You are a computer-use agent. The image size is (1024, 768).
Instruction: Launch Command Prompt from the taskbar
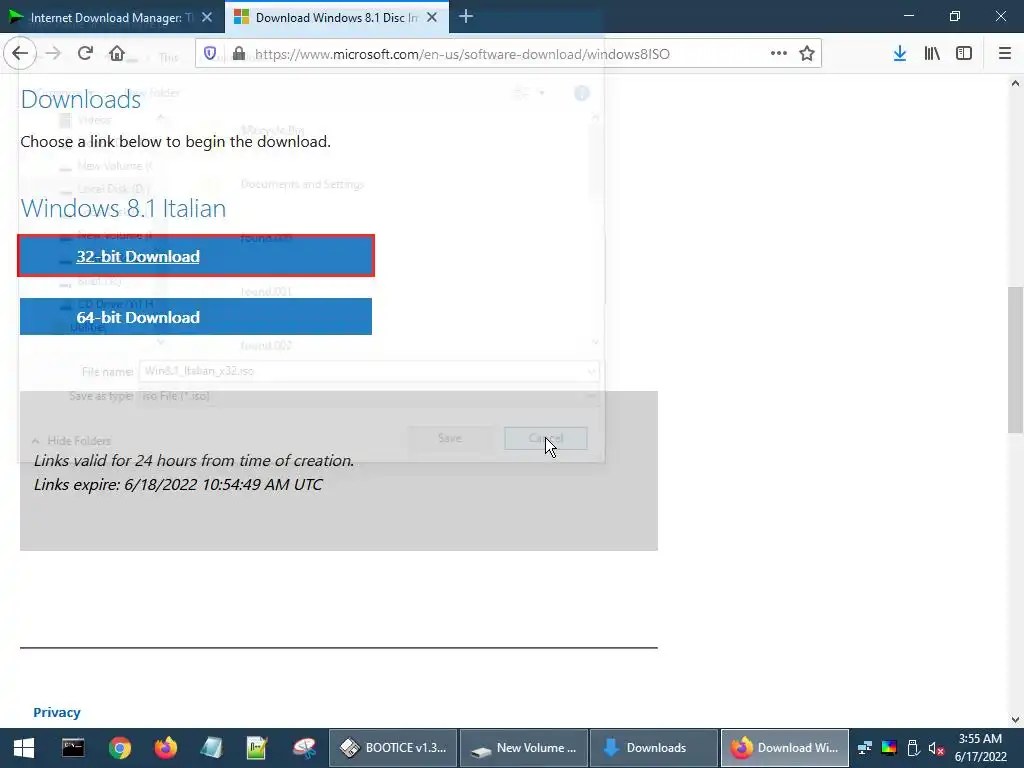tap(72, 748)
